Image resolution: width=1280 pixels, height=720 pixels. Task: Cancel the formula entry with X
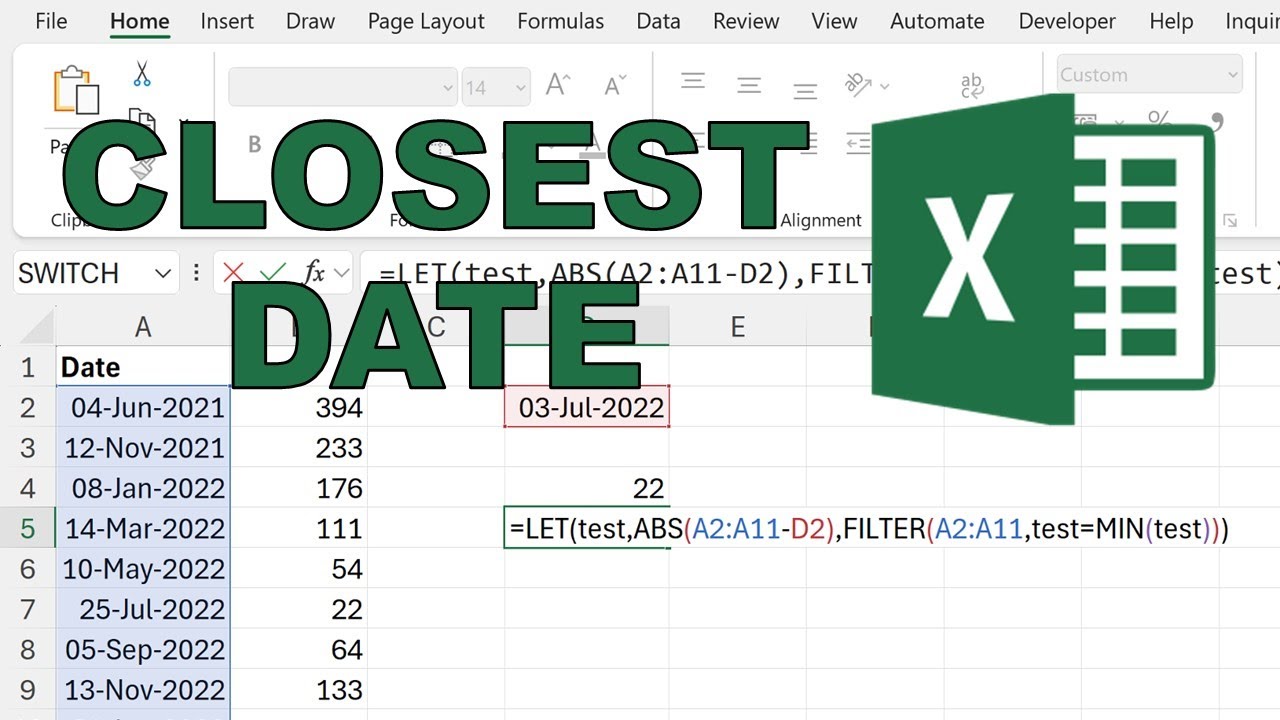tap(234, 273)
